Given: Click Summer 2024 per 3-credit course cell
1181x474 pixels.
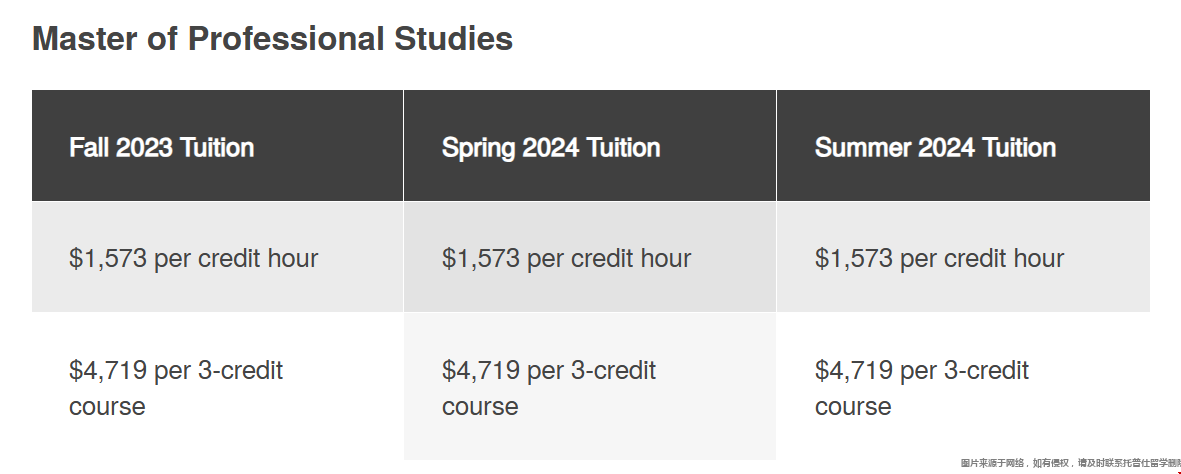Looking at the screenshot, I should click(x=922, y=388).
